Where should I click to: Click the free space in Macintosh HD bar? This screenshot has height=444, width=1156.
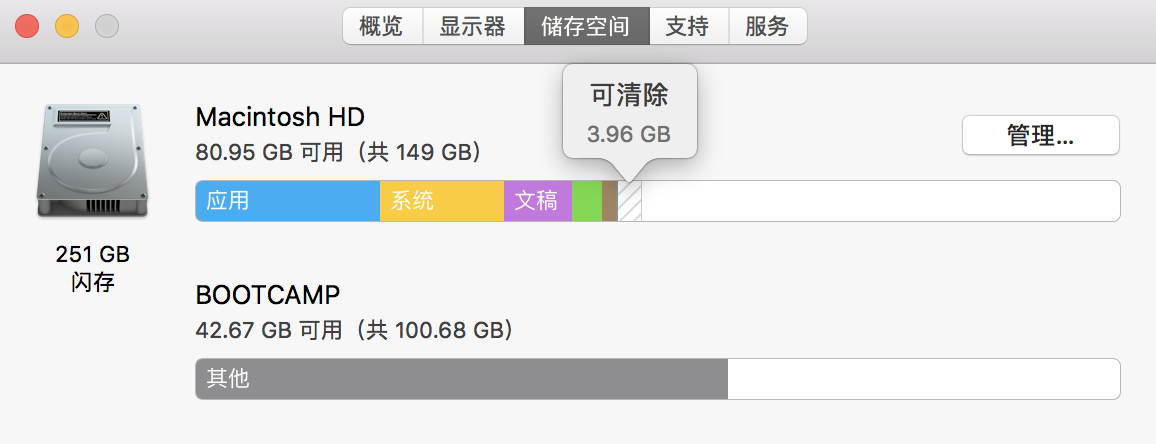(880, 201)
